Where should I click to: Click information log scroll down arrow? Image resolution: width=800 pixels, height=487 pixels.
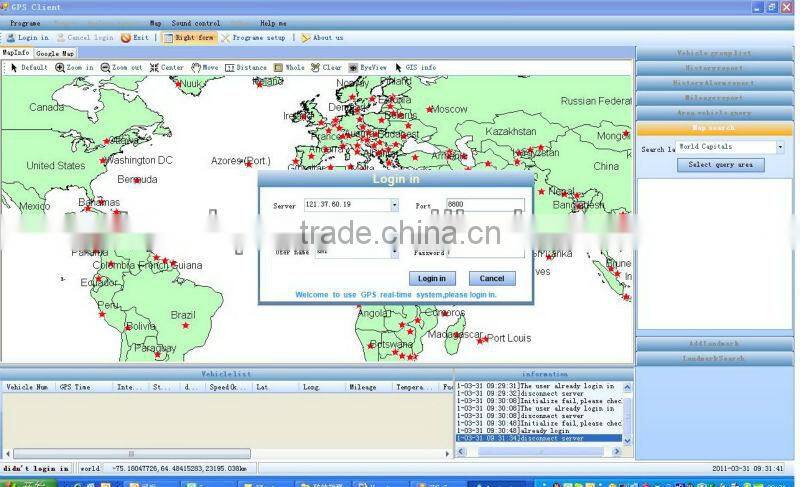[628, 441]
